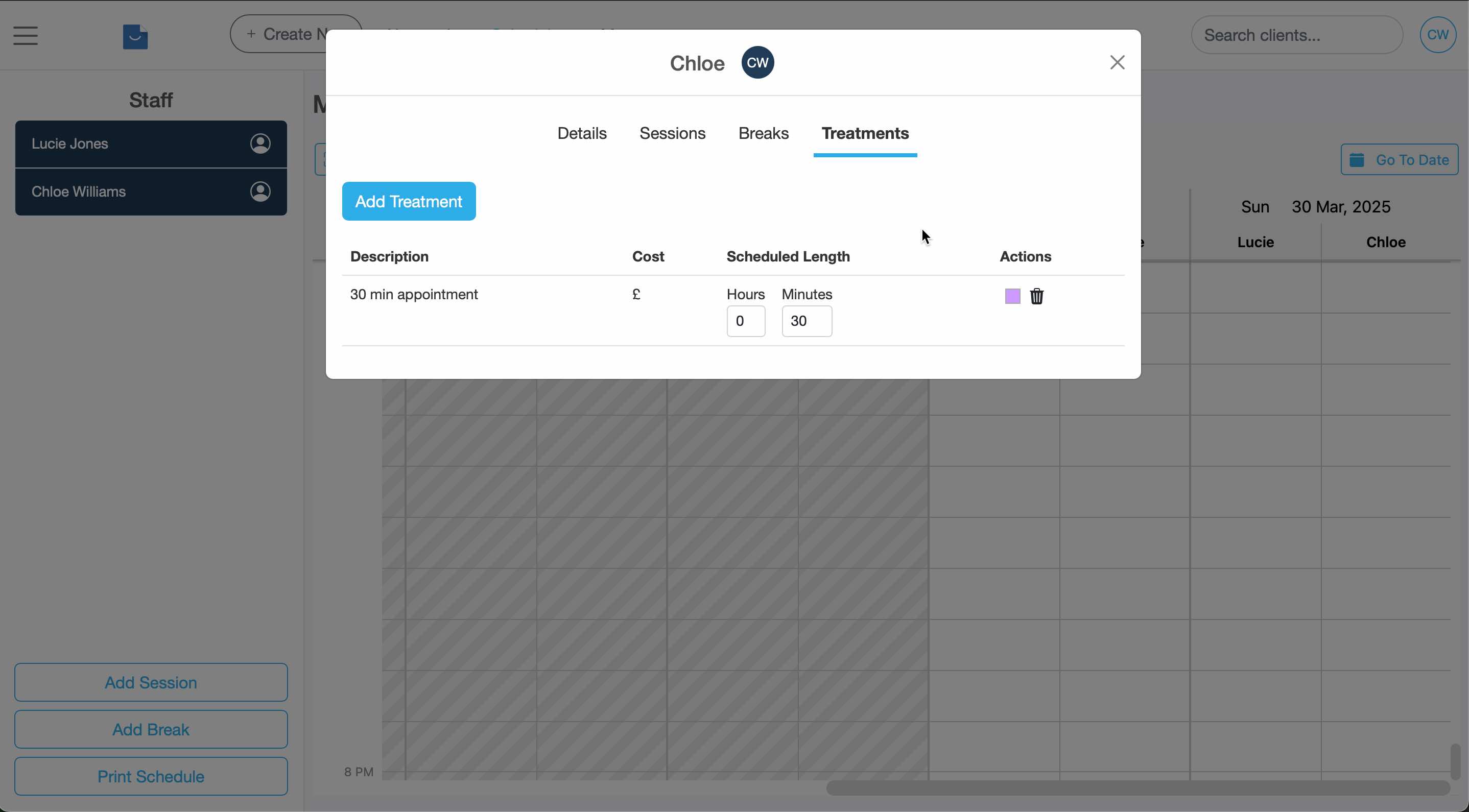
Task: Click the app logo icon
Action: point(135,36)
